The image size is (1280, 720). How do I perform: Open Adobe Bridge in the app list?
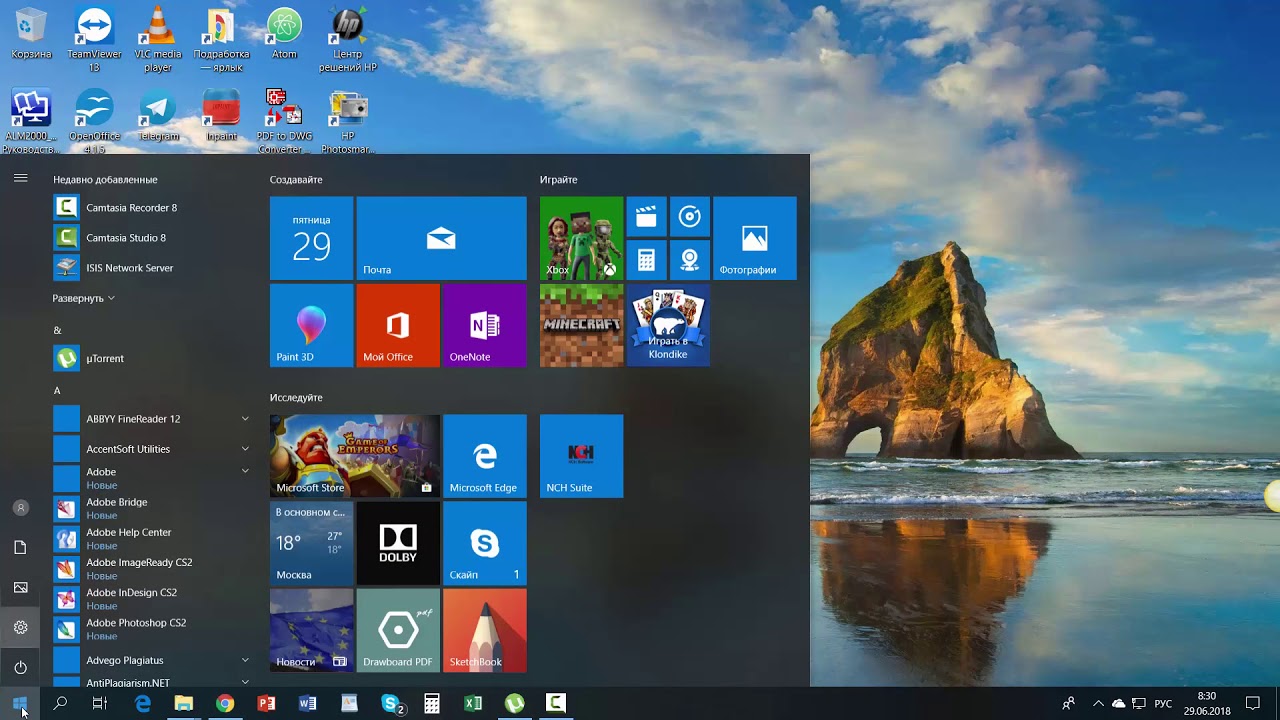(152, 508)
